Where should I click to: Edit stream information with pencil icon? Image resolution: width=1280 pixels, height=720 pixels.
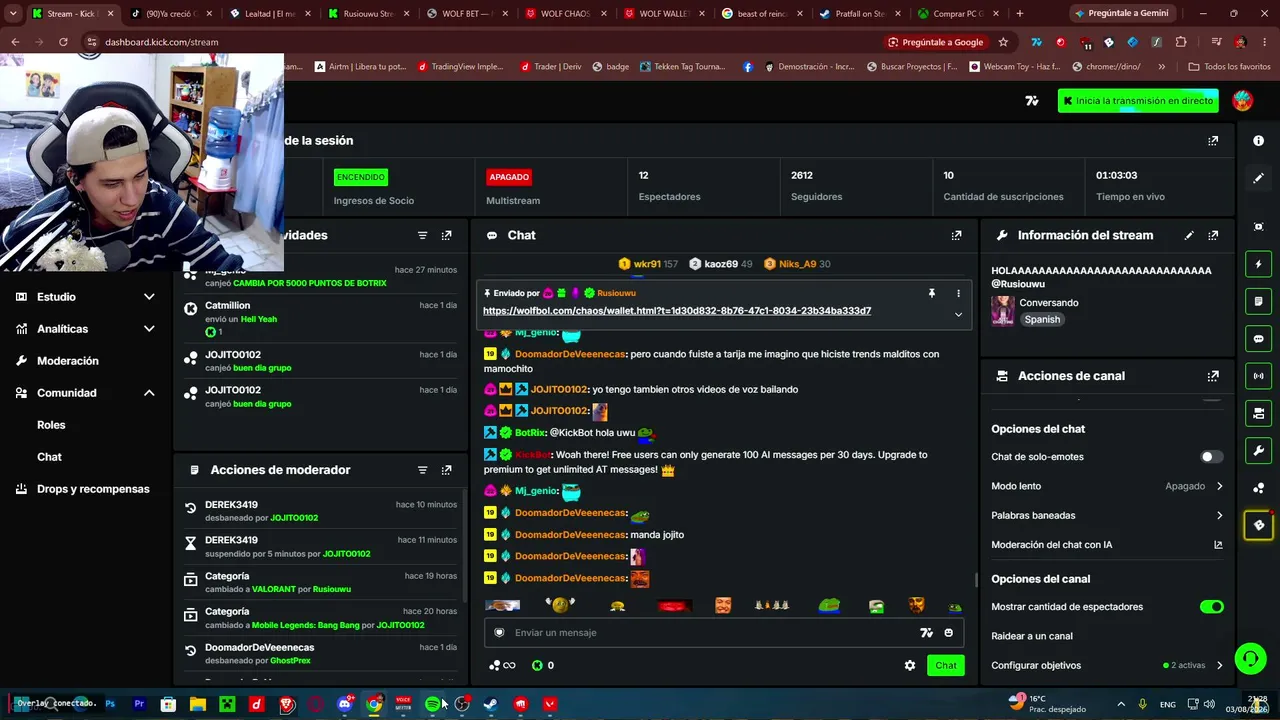tap(1189, 235)
